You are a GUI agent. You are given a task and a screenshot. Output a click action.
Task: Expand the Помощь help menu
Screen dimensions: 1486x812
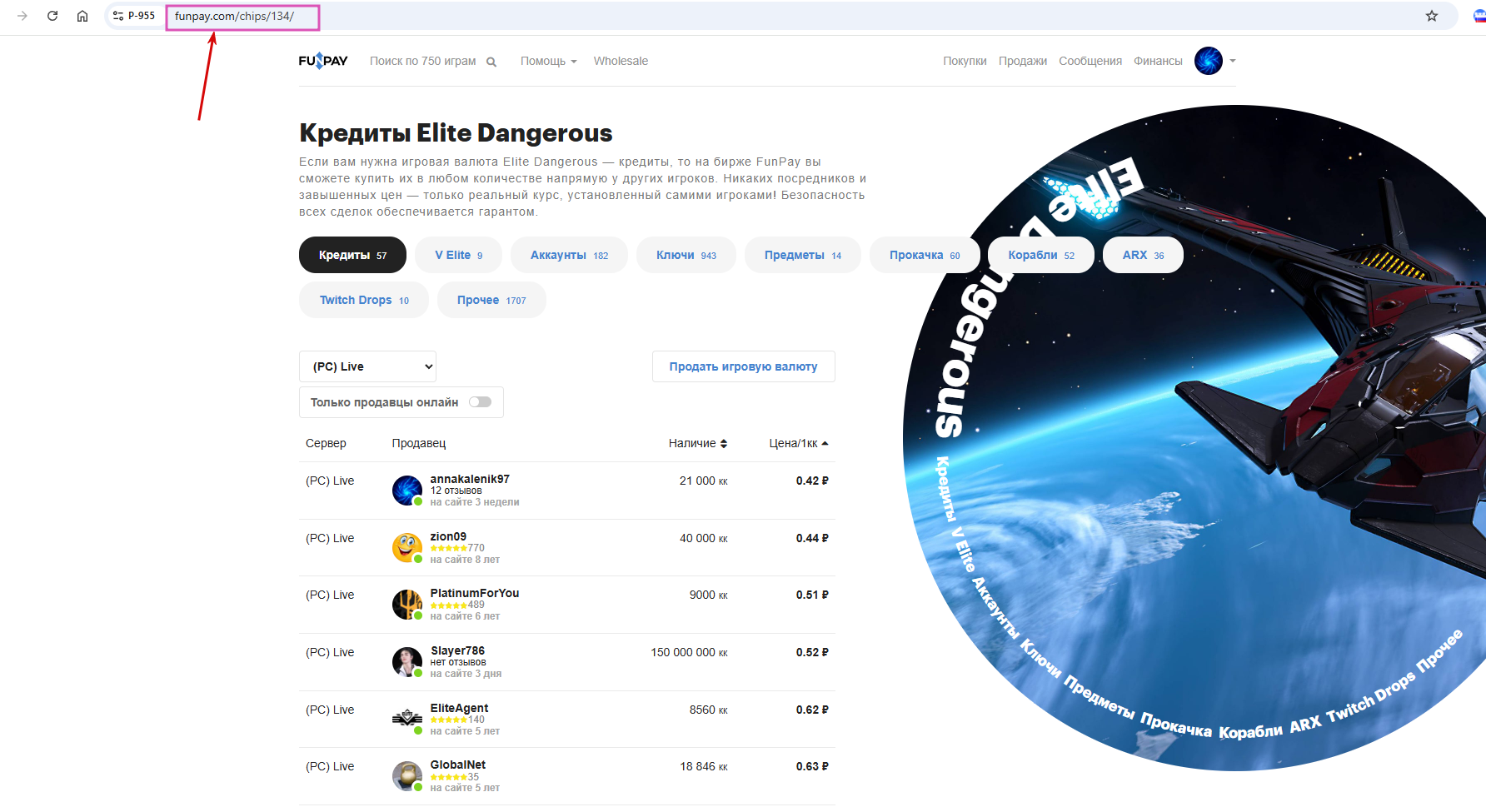(x=549, y=61)
